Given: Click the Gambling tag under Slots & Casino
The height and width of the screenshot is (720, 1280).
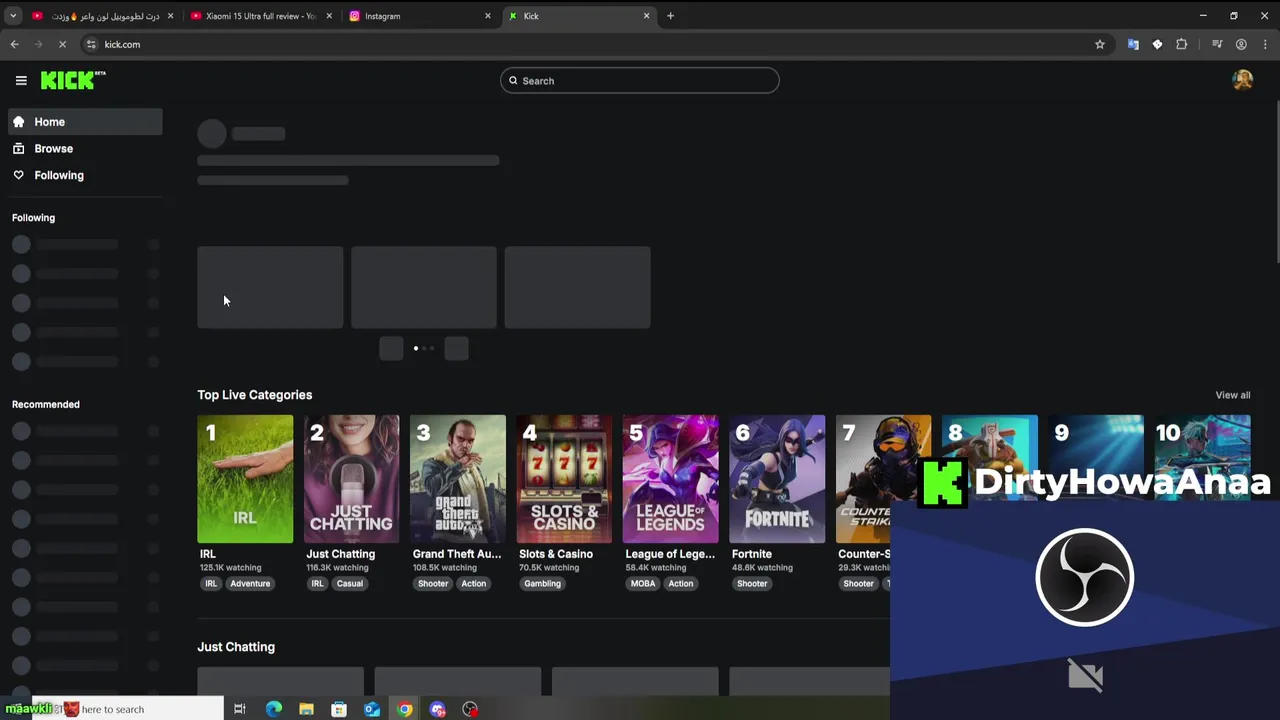Looking at the screenshot, I should [x=543, y=584].
